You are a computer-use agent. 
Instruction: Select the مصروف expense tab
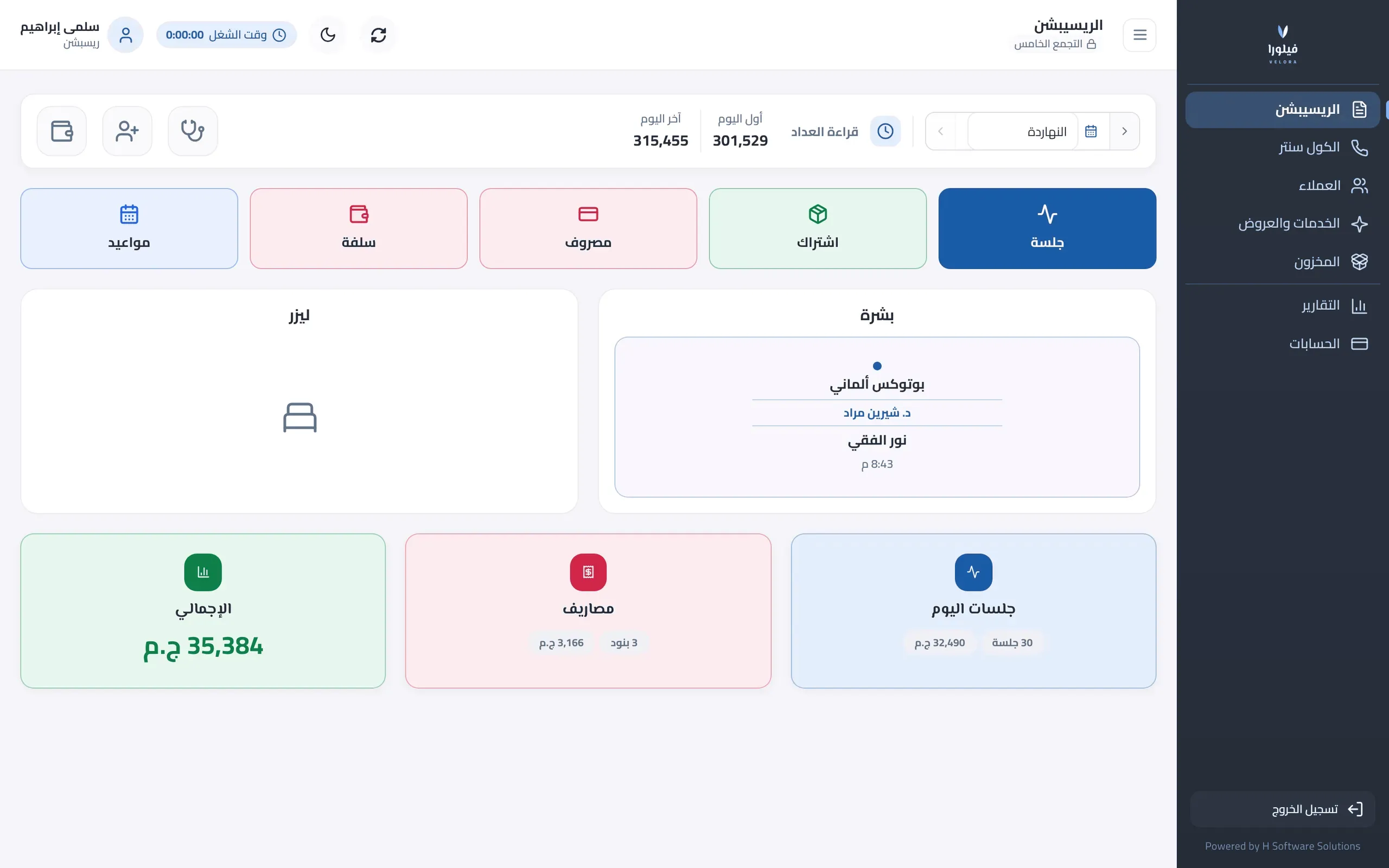588,228
